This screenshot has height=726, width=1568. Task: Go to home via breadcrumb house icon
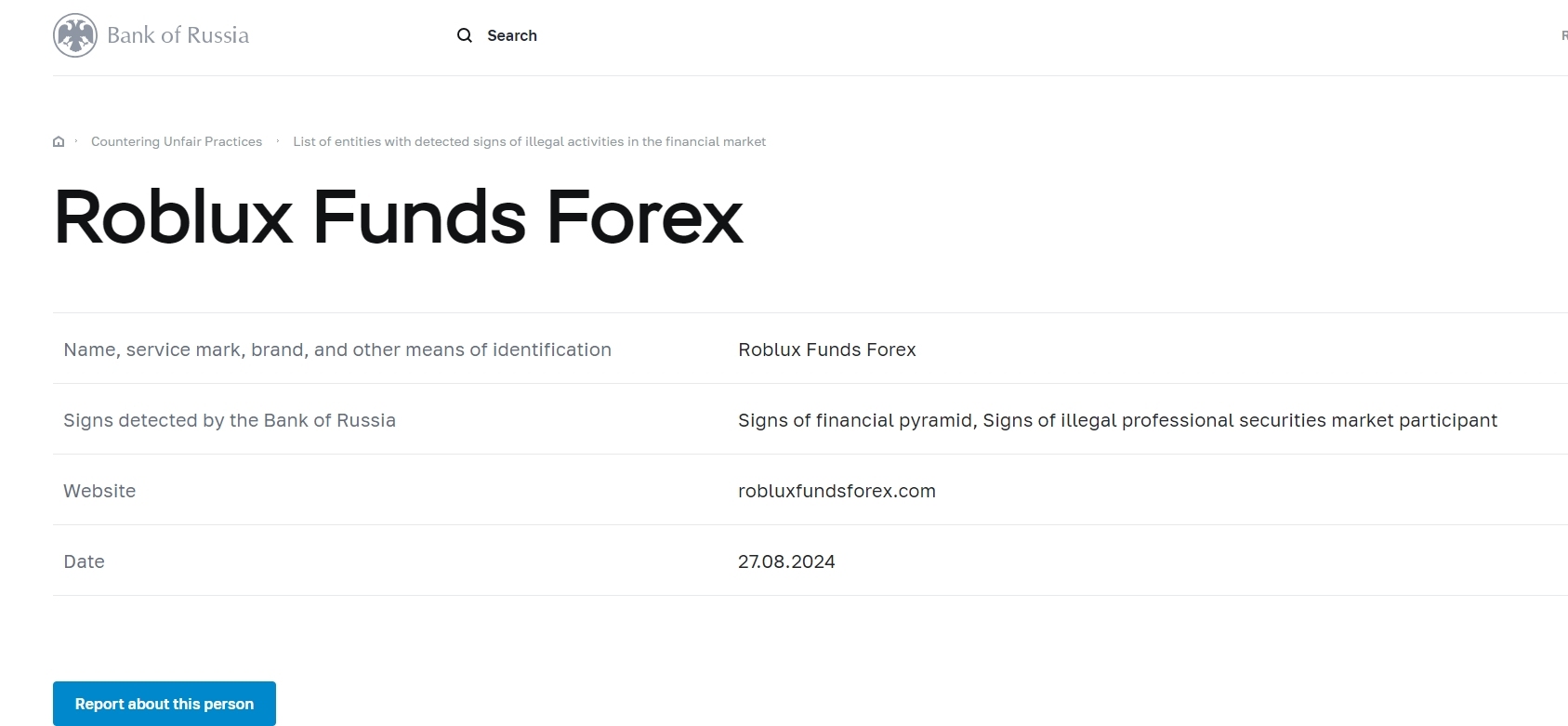coord(59,141)
